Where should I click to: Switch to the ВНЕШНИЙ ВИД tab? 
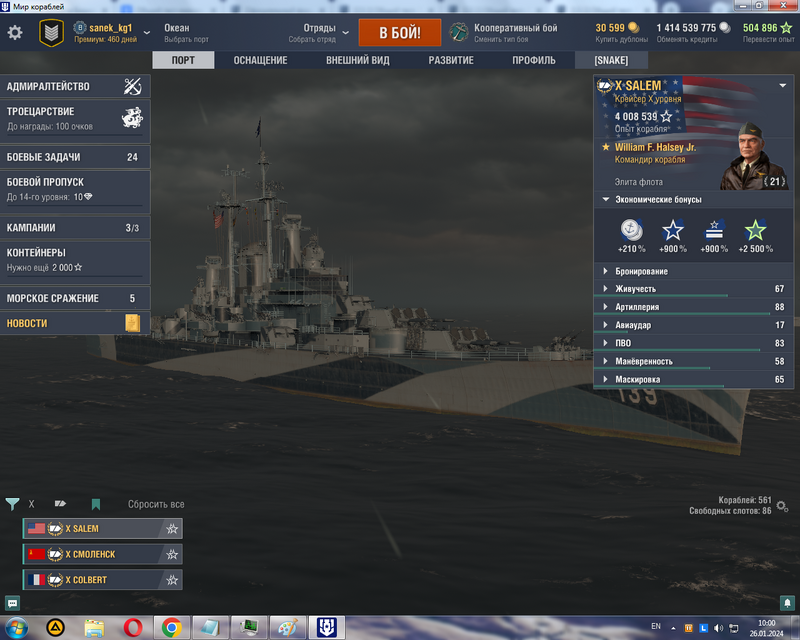pyautogui.click(x=358, y=60)
